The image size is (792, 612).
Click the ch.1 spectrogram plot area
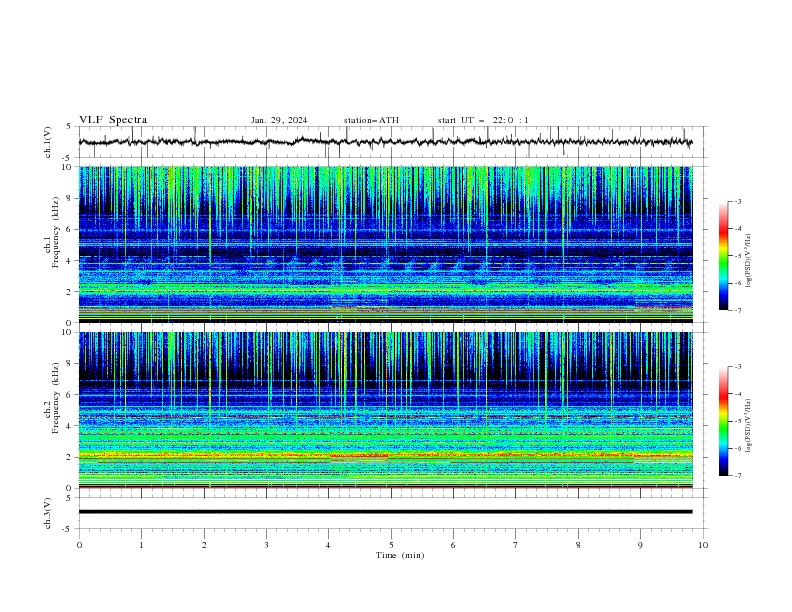click(385, 244)
